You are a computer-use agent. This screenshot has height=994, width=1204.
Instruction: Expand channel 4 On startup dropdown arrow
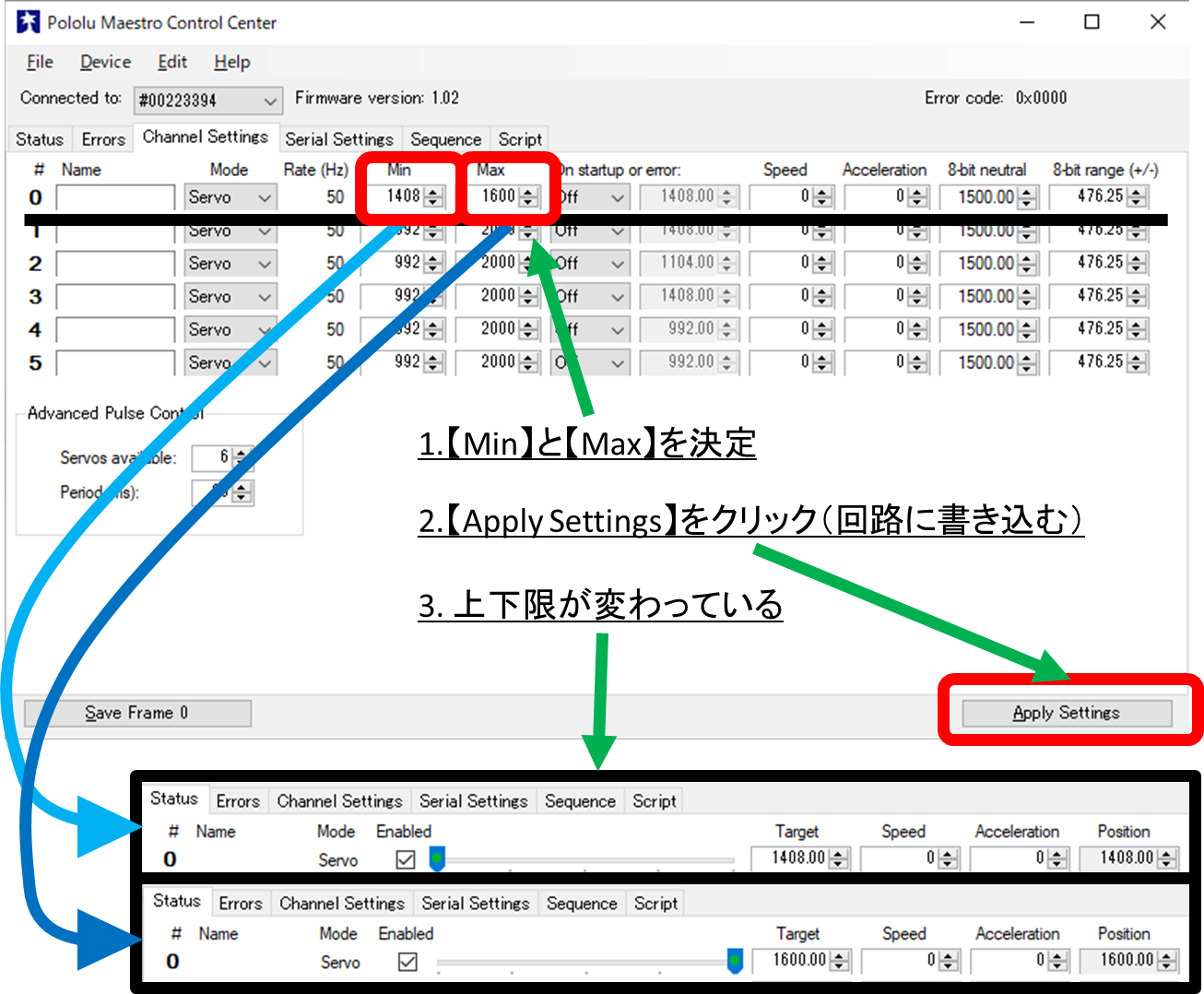click(x=617, y=330)
